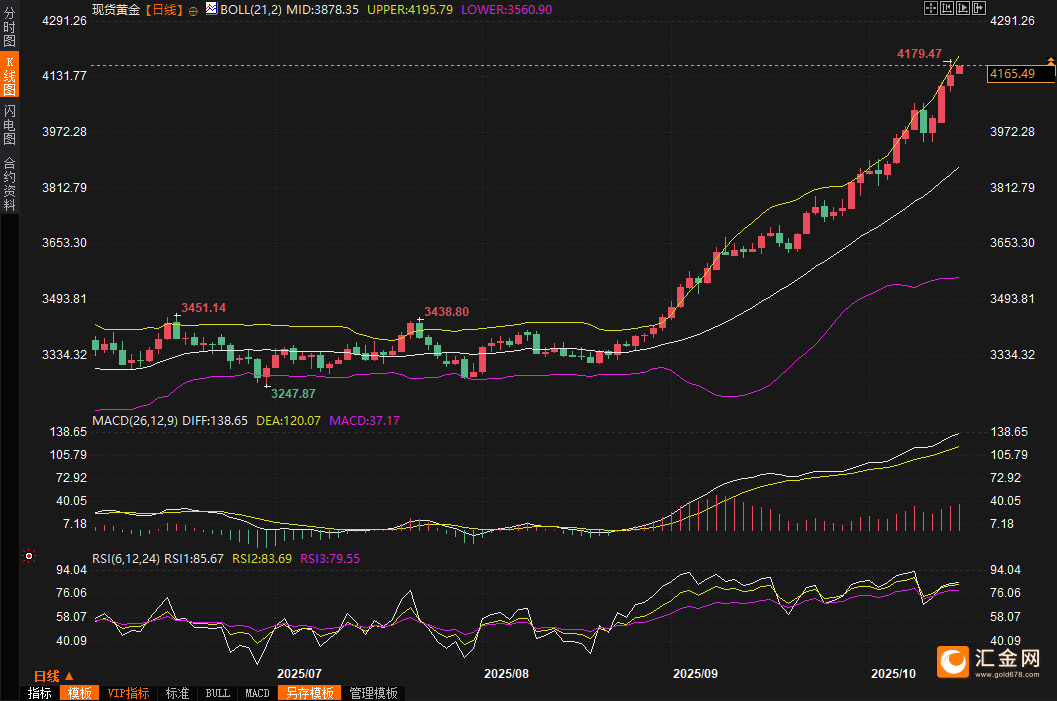Open the 【日线】 period selector in chart title

163,9
